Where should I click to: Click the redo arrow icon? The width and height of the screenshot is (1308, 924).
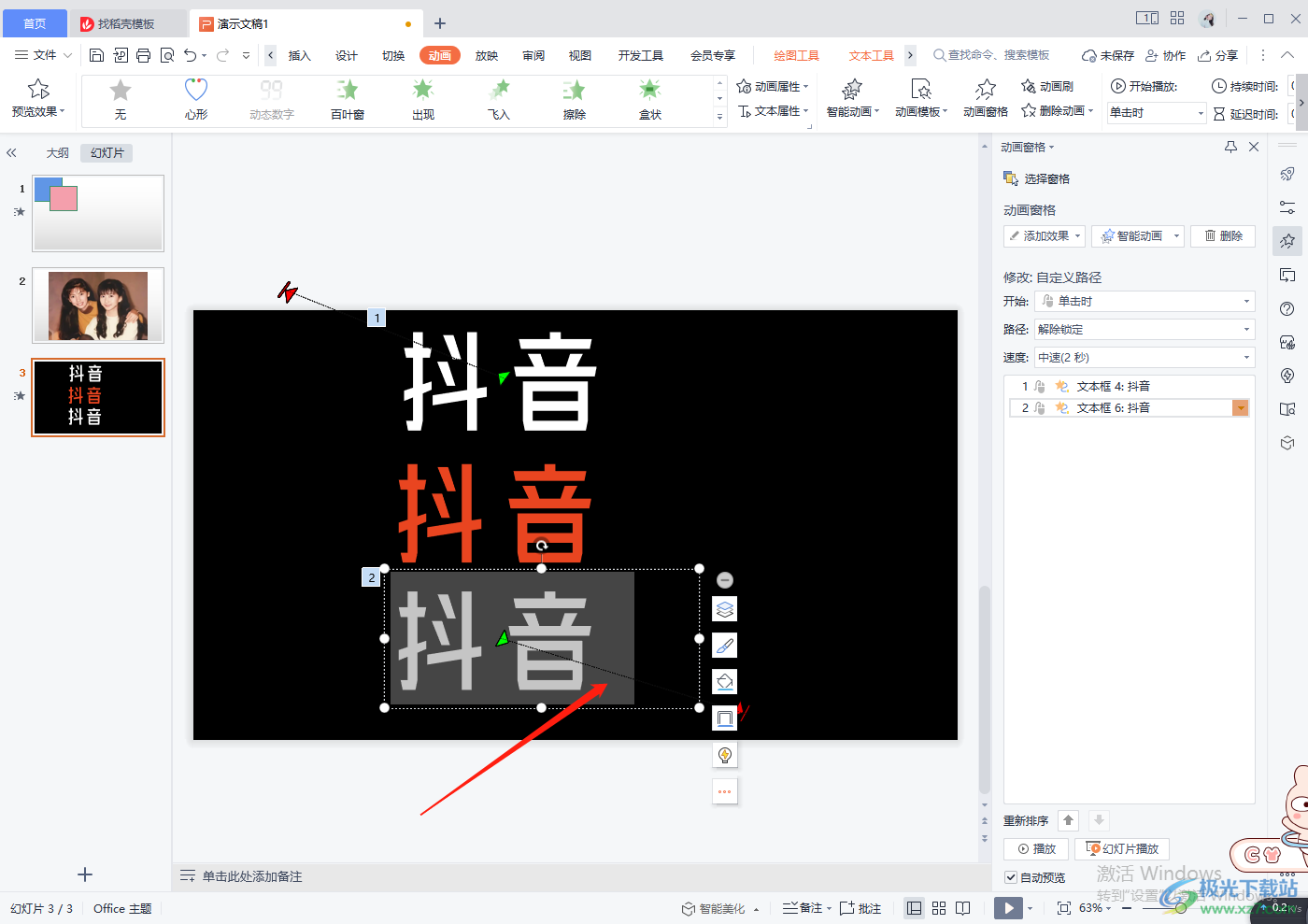(223, 55)
